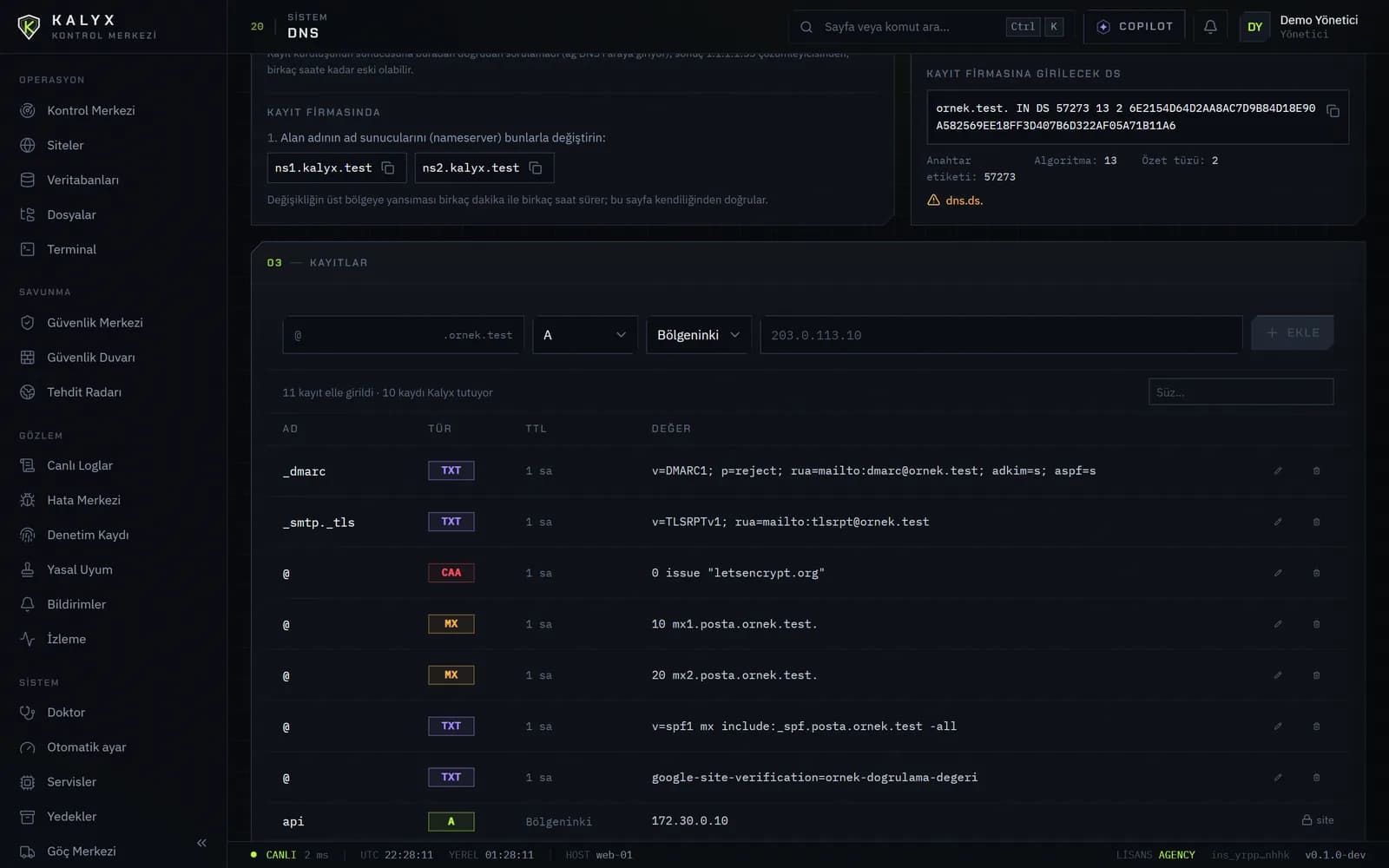This screenshot has height=868, width=1389.
Task: Edit the _smtp._tls record
Action: pyautogui.click(x=1278, y=523)
